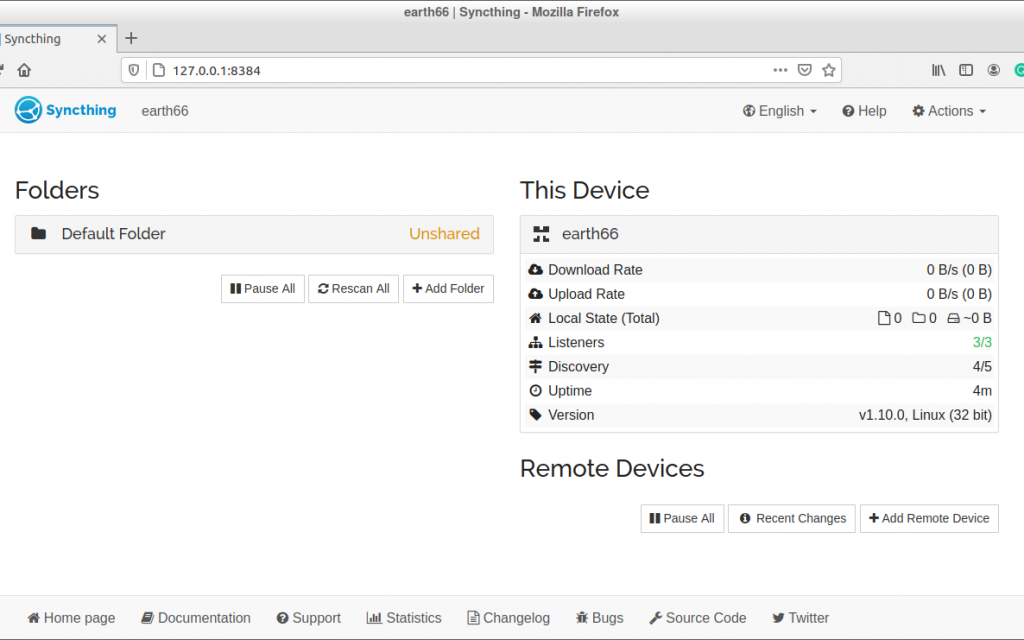Click the Syncthing logo in the header

[x=27, y=110]
